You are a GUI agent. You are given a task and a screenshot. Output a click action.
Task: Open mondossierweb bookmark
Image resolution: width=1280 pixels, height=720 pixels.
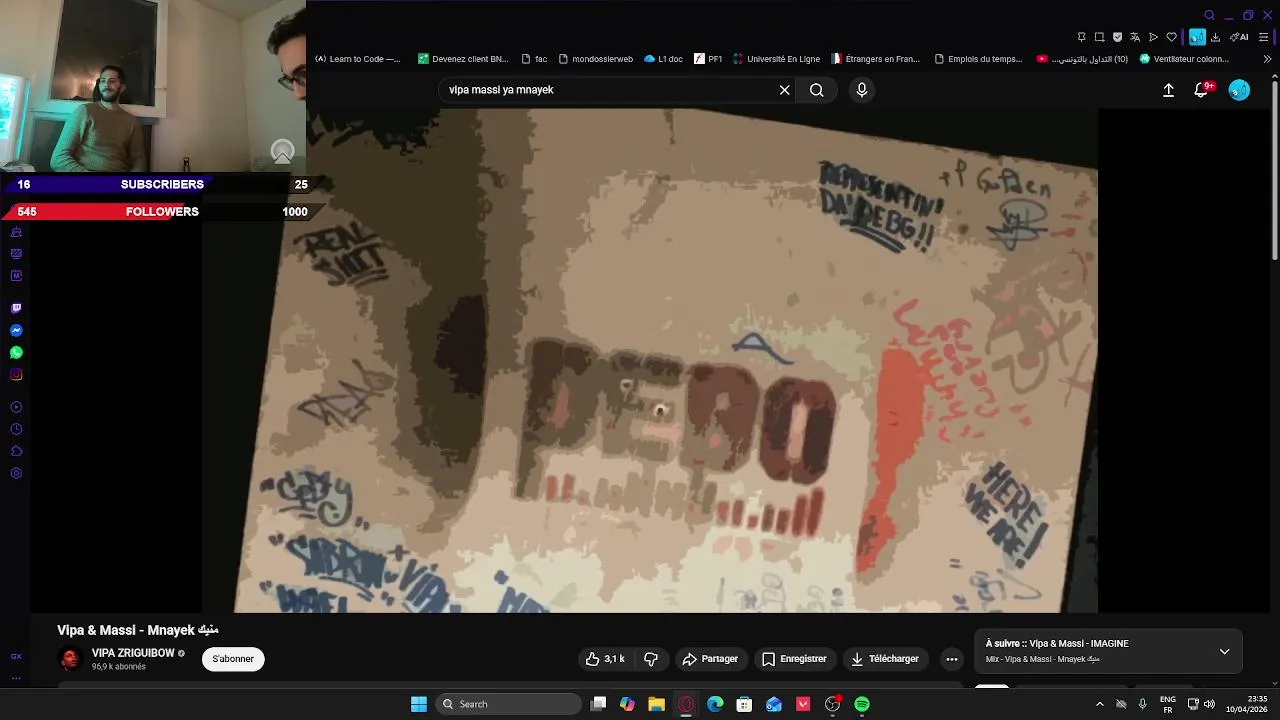pyautogui.click(x=596, y=59)
